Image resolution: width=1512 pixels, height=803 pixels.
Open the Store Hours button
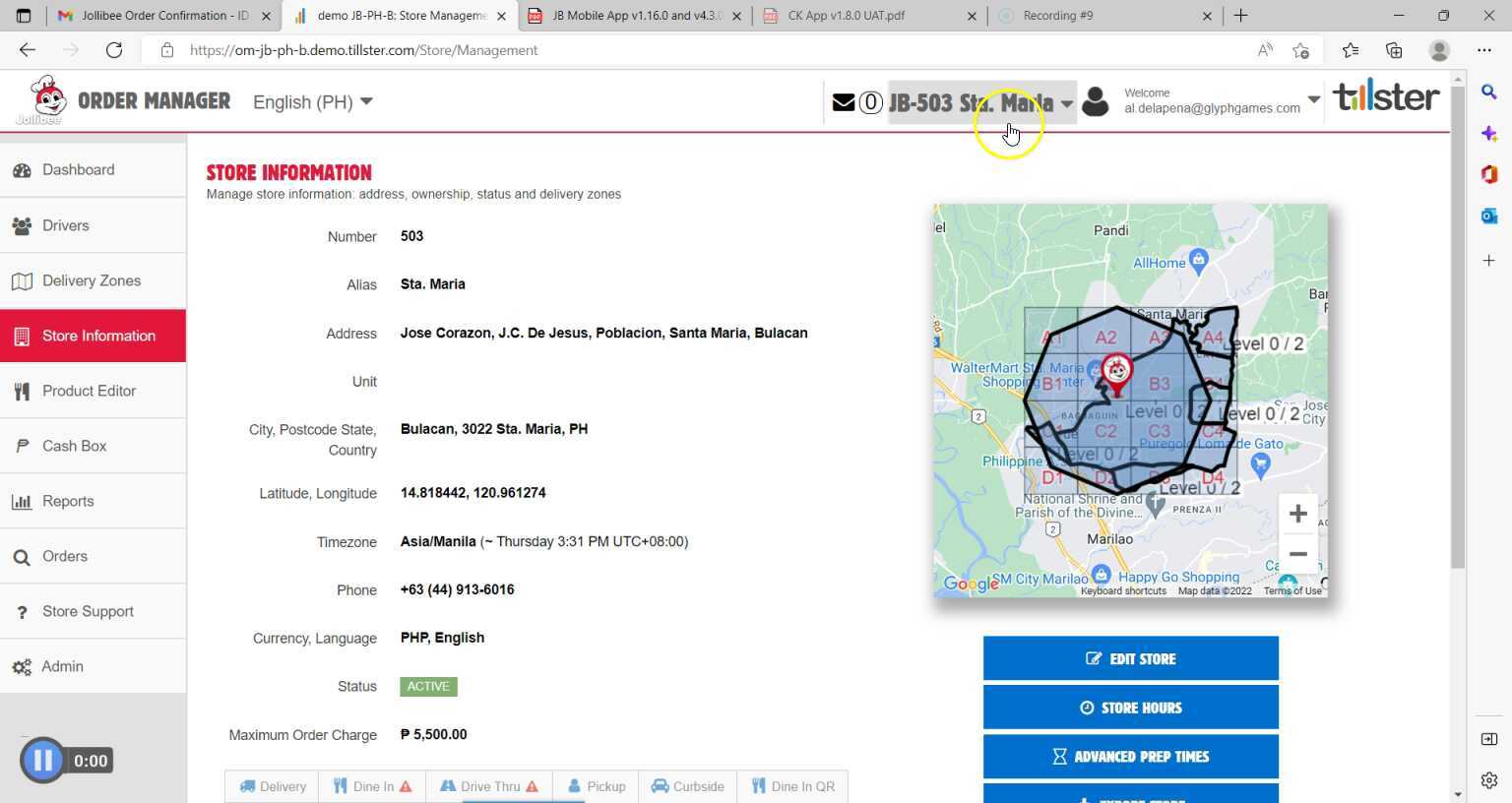1130,708
